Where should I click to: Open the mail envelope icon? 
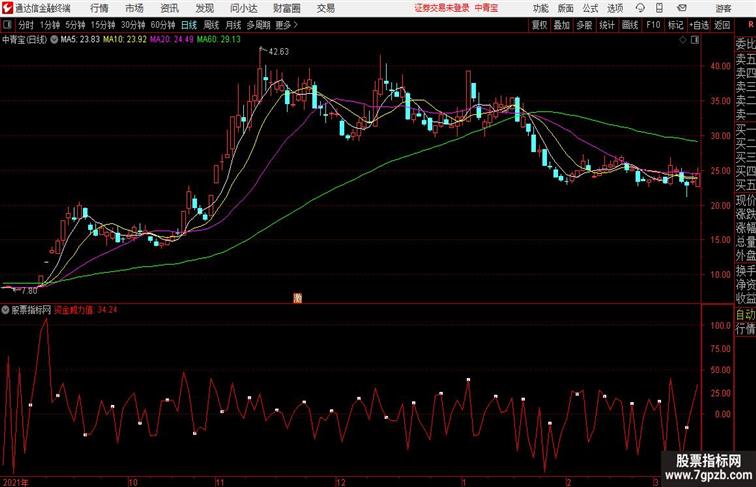[682, 8]
